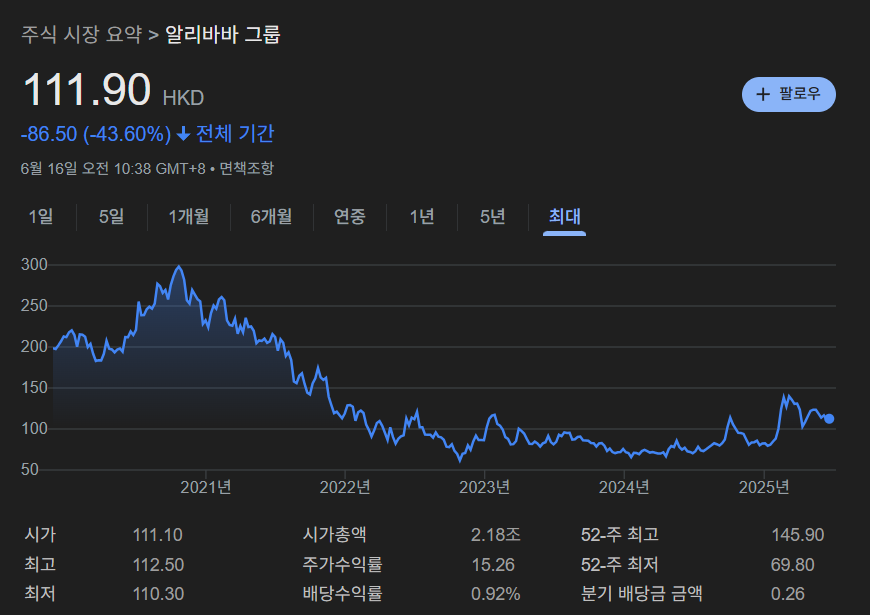Screen dimensions: 870x615
Task: Click the down arrow icon beside 전체 기간
Action: pos(183,134)
